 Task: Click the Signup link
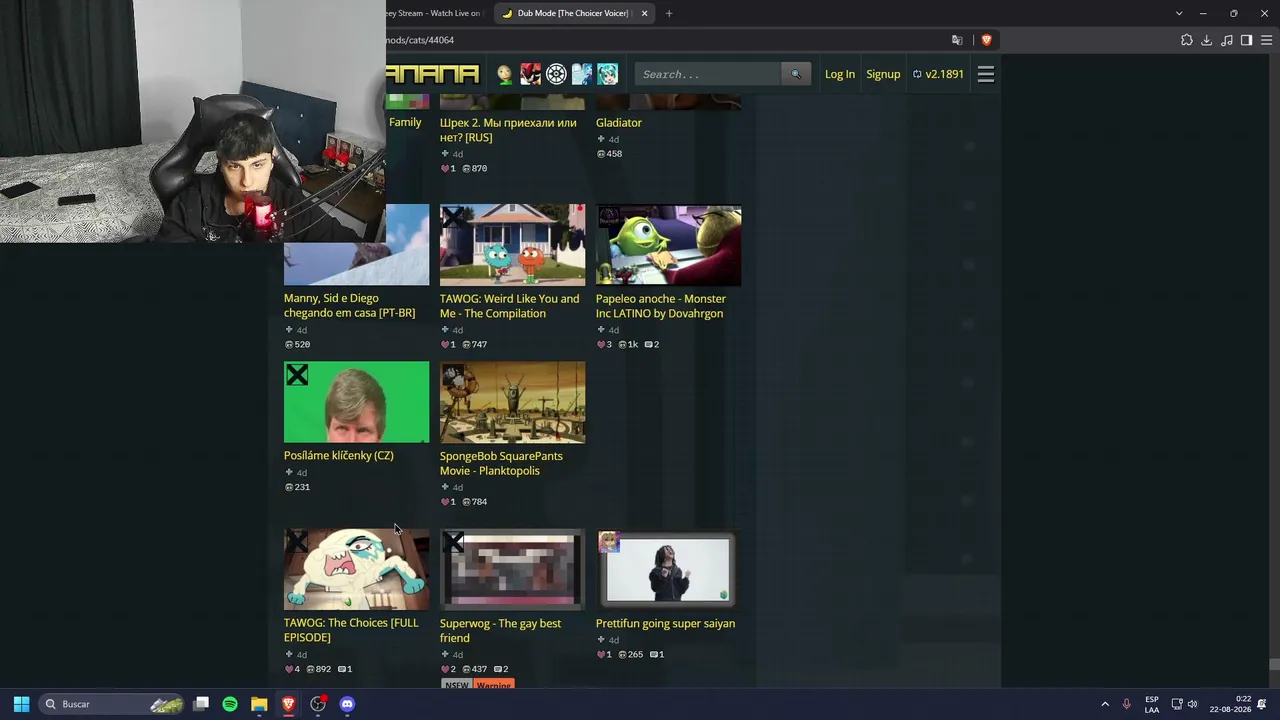pyautogui.click(x=883, y=74)
